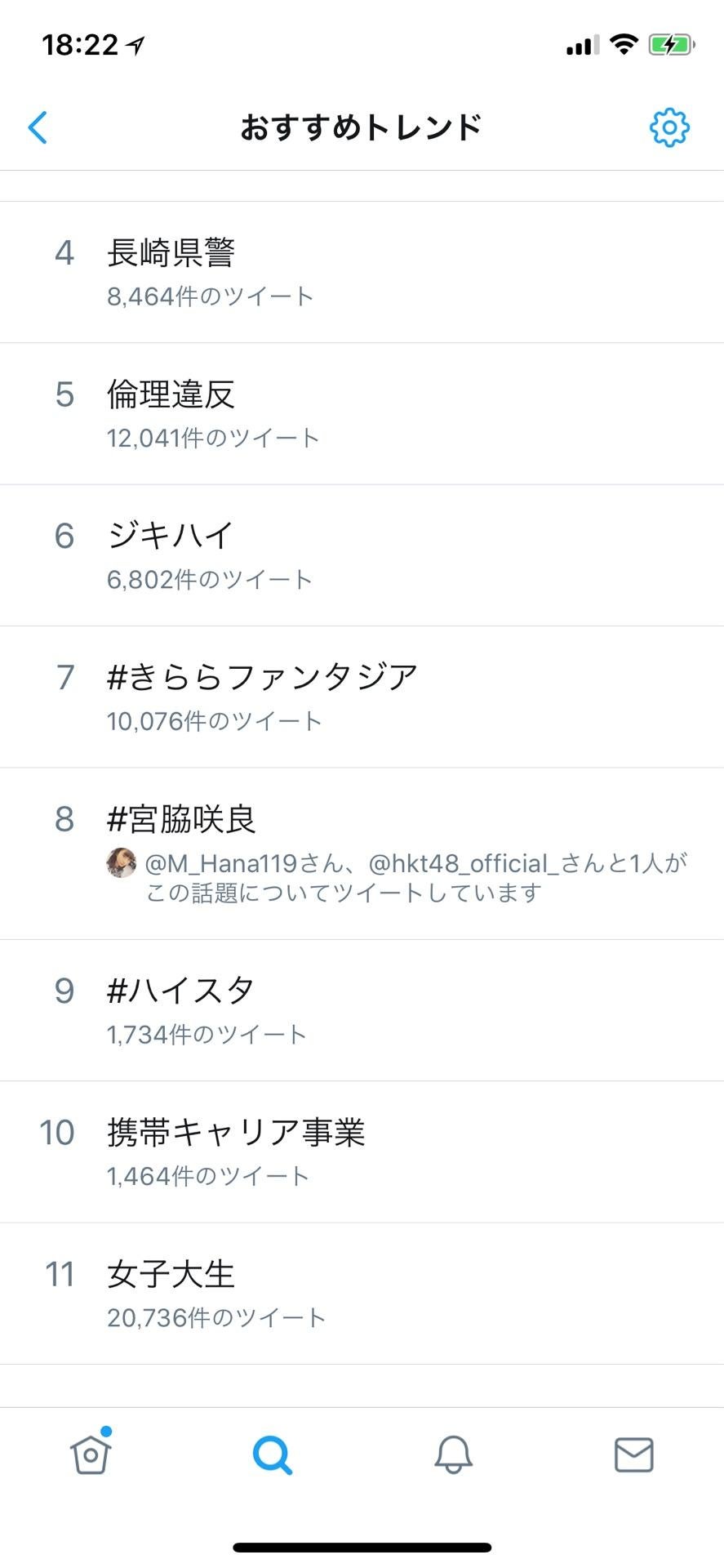Tap the profile avatar under #宮脇咲良

click(122, 862)
